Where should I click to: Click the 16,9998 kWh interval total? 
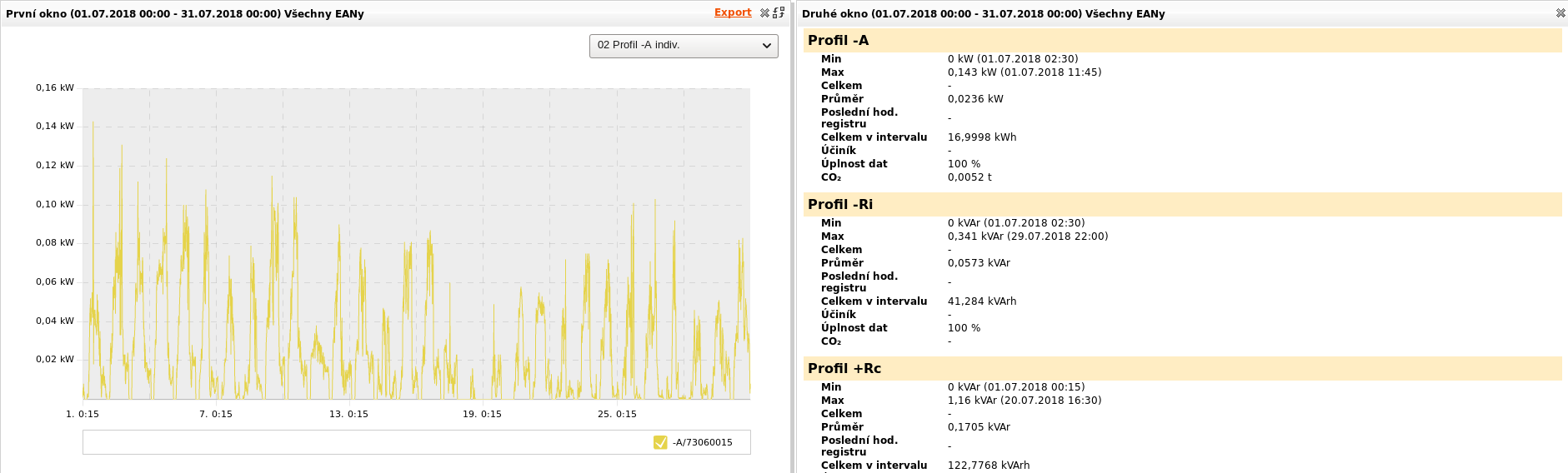click(x=981, y=137)
